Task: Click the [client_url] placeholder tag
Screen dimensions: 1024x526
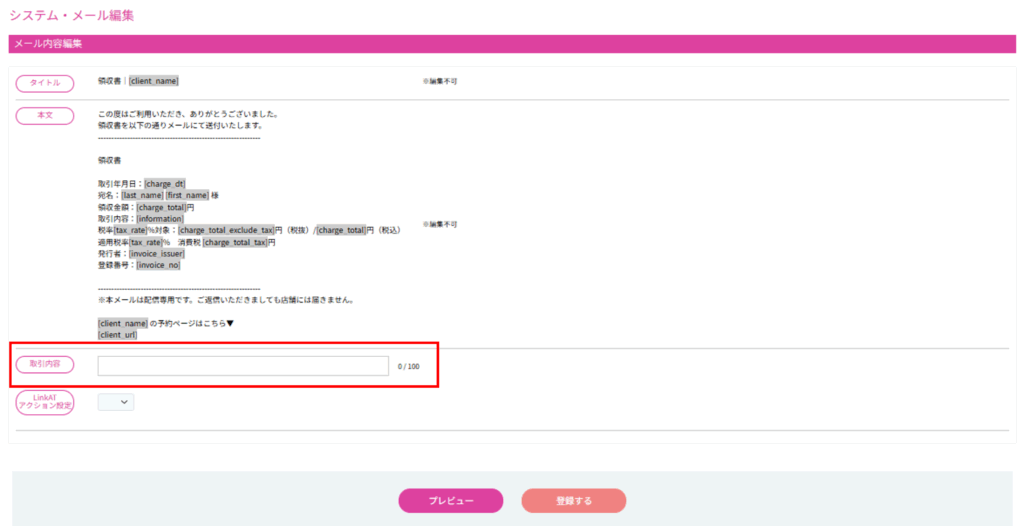Action: click(x=117, y=335)
